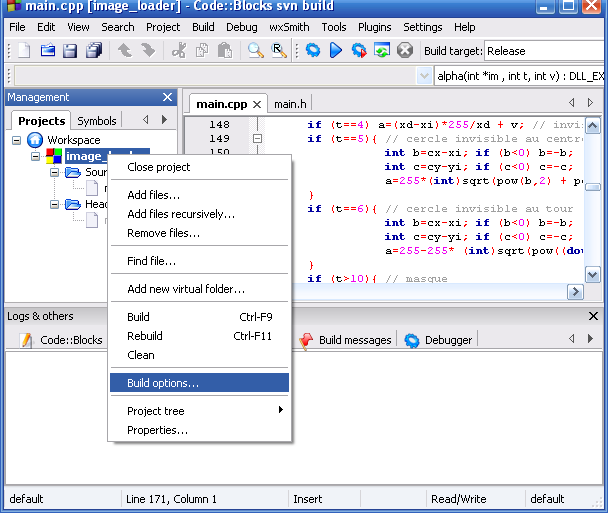
Task: Open the Debug menu
Action: (242, 27)
